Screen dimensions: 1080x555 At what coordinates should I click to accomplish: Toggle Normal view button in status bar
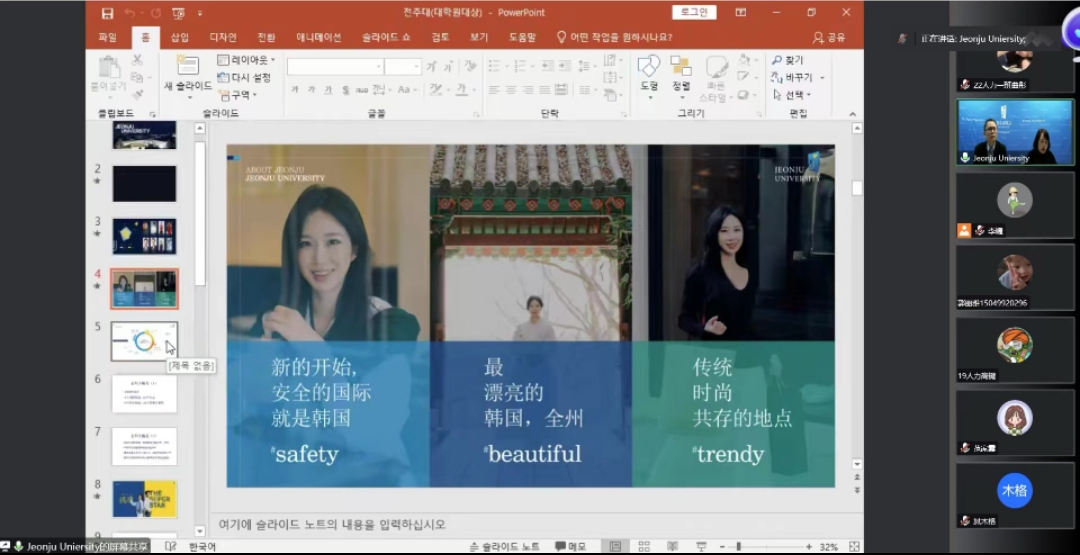(615, 547)
